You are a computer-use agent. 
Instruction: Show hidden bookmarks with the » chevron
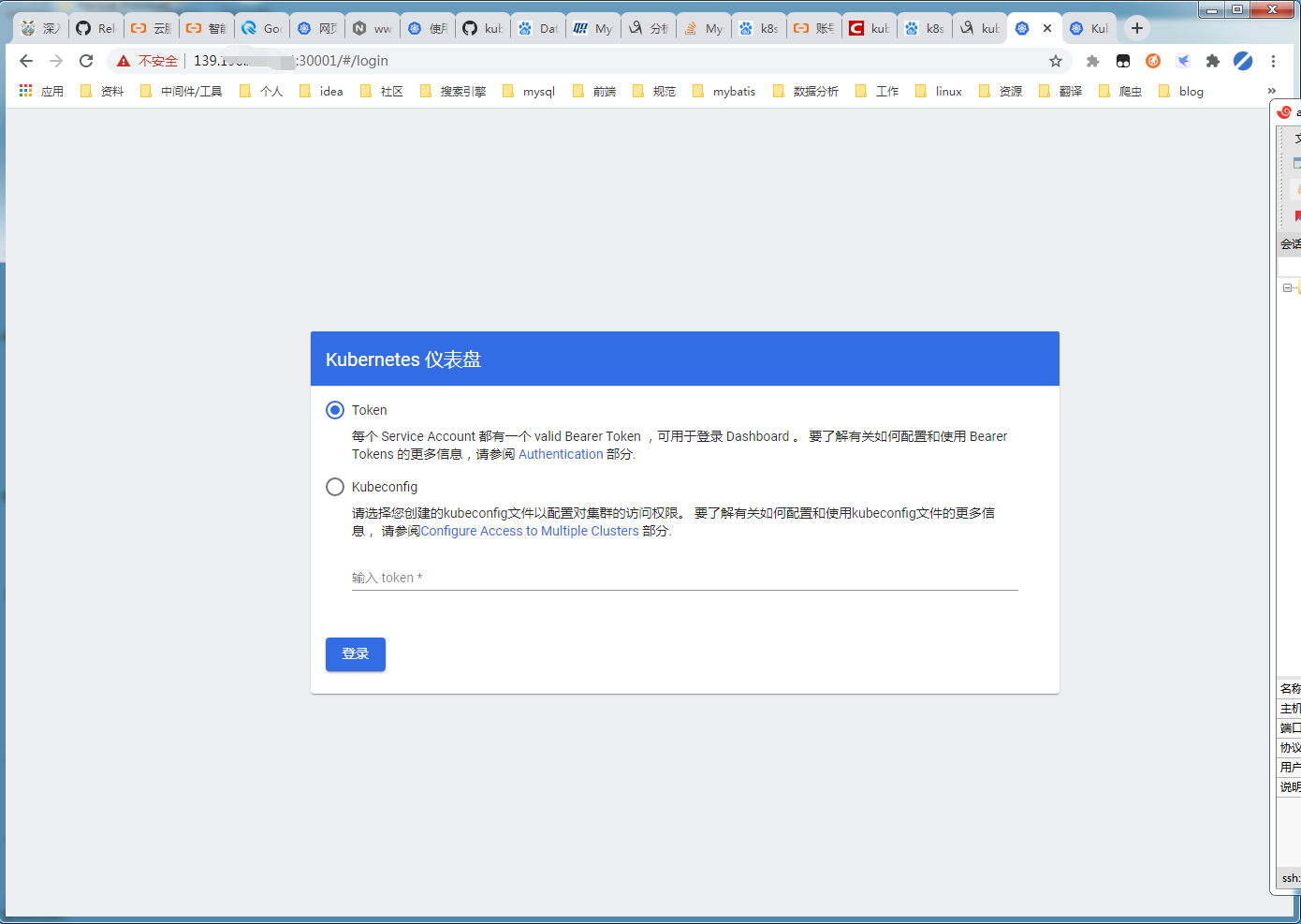tap(1272, 91)
